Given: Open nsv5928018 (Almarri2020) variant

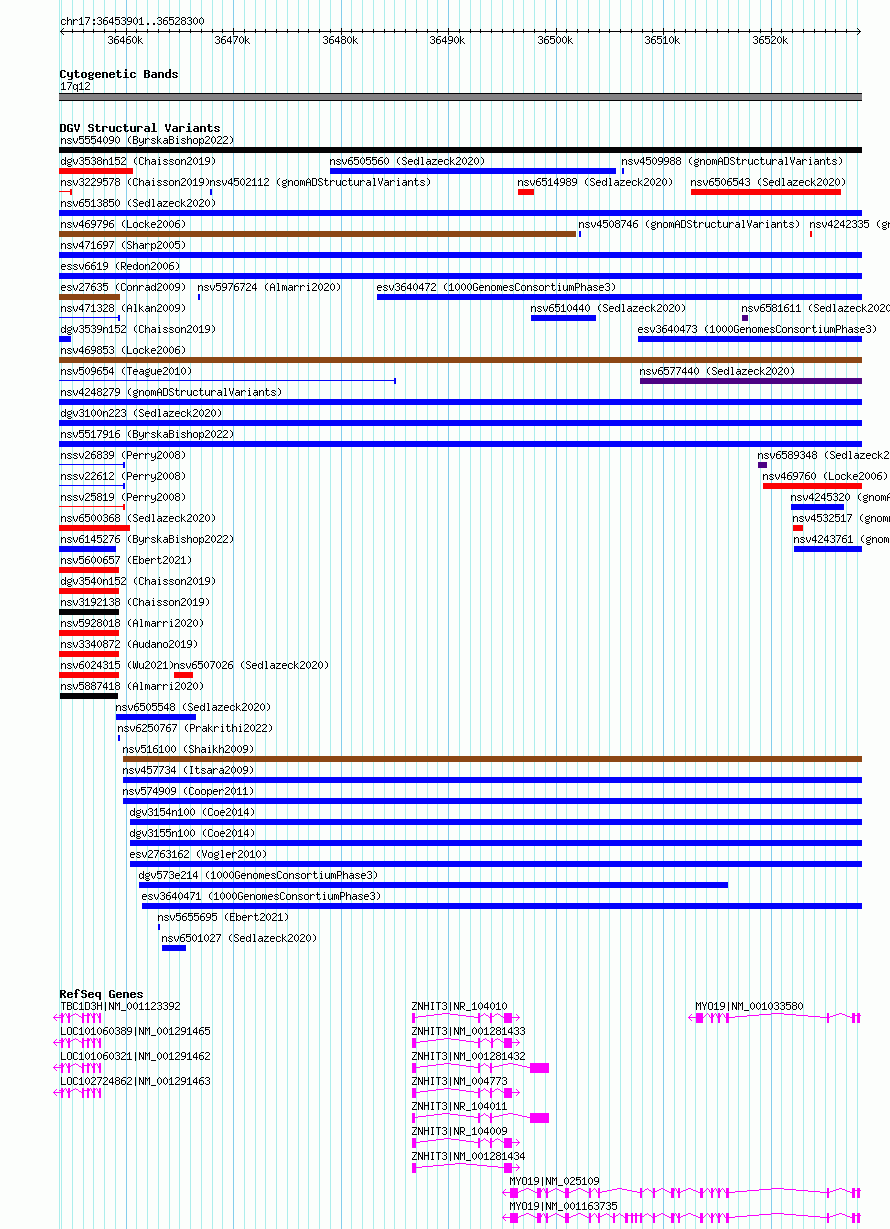Looking at the screenshot, I should pyautogui.click(x=131, y=623).
